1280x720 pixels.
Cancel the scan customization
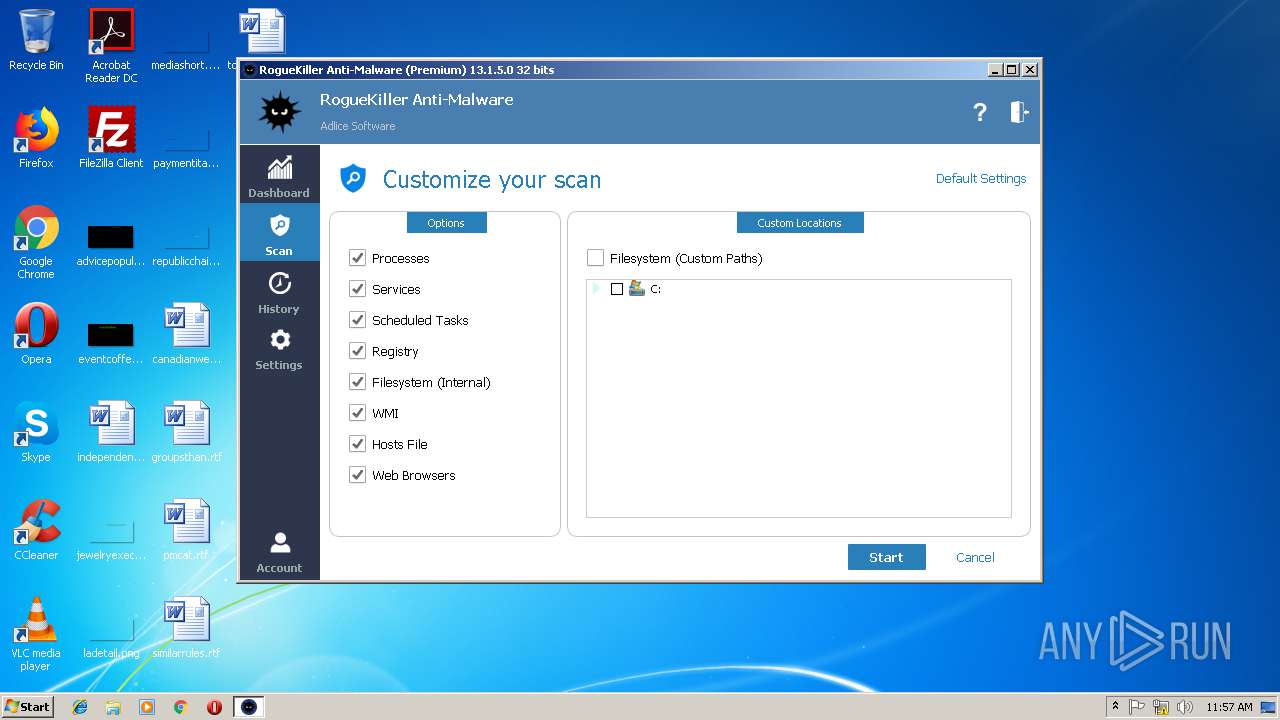click(975, 557)
